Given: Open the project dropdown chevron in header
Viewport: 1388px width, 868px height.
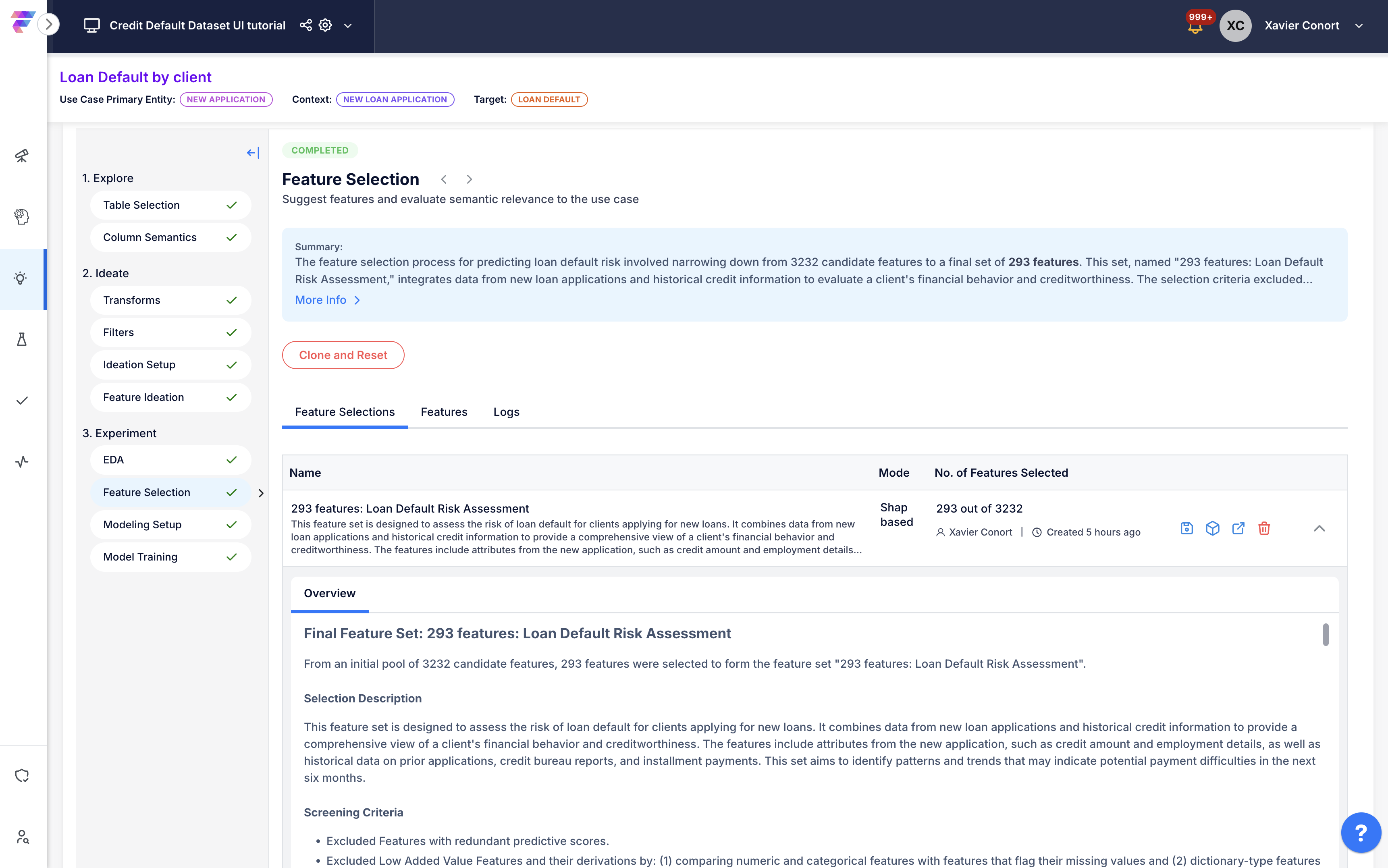Looking at the screenshot, I should pos(348,25).
